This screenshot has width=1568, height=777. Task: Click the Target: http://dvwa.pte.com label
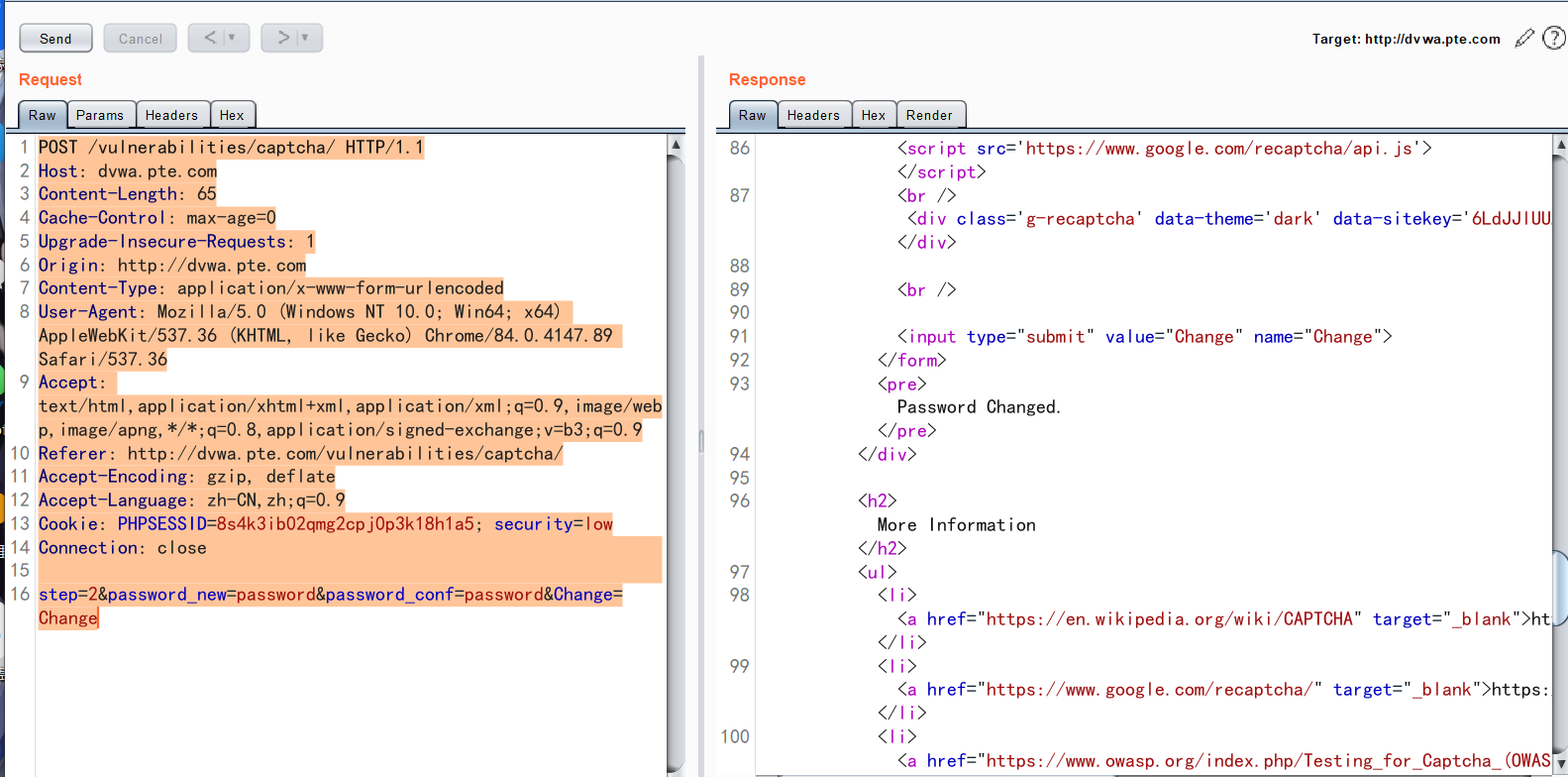(x=1406, y=39)
